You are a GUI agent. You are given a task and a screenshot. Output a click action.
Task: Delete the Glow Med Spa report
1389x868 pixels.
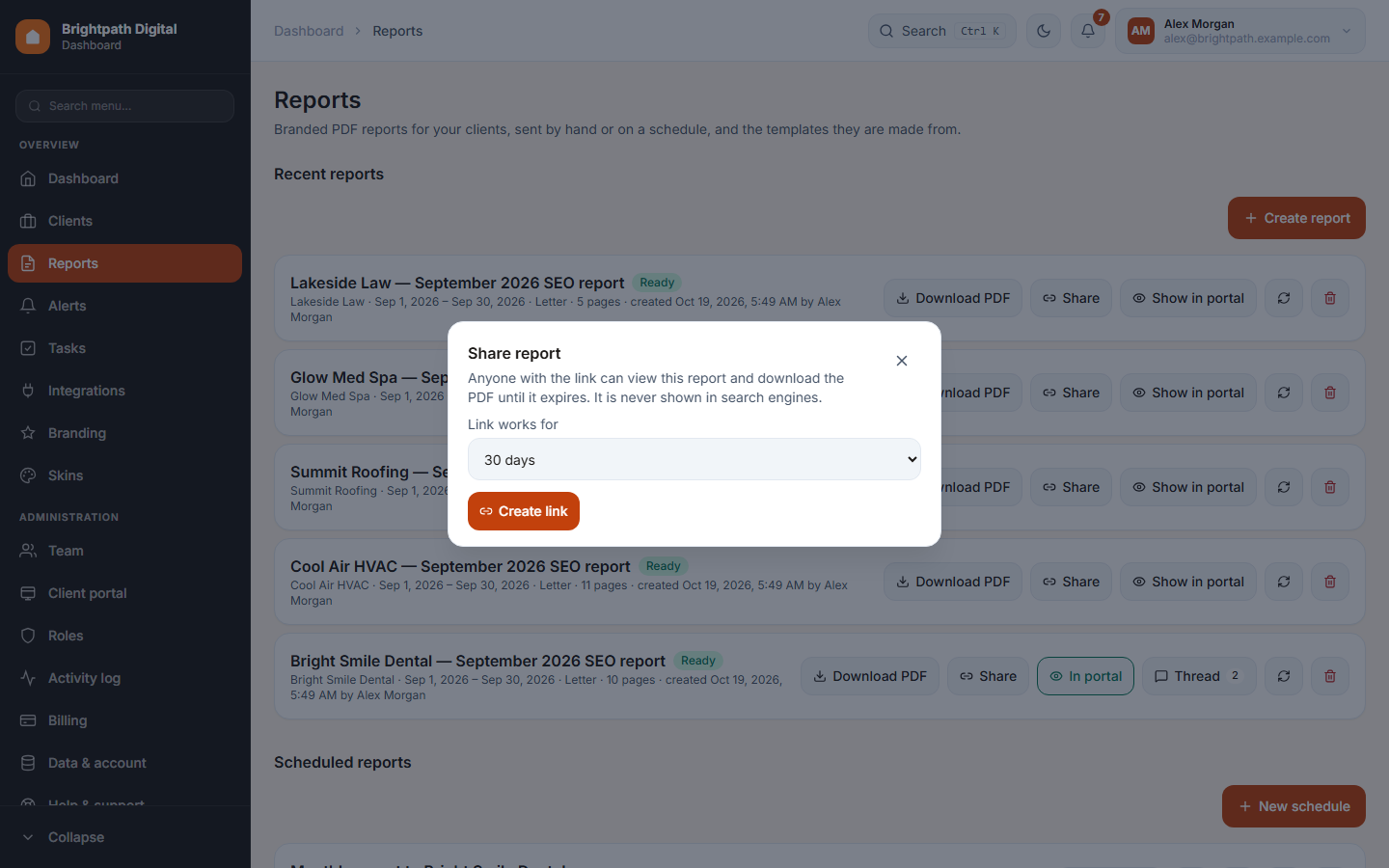pyautogui.click(x=1330, y=393)
